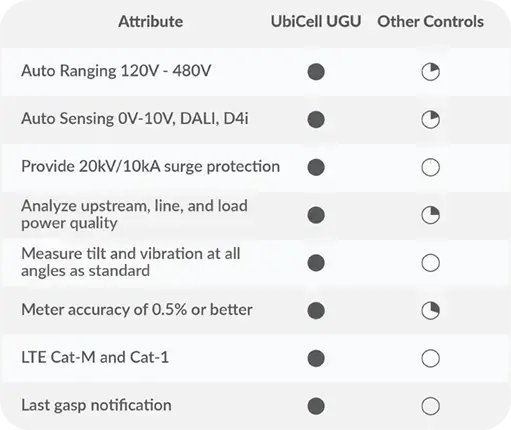Click filled dot for power quality row

point(316,215)
